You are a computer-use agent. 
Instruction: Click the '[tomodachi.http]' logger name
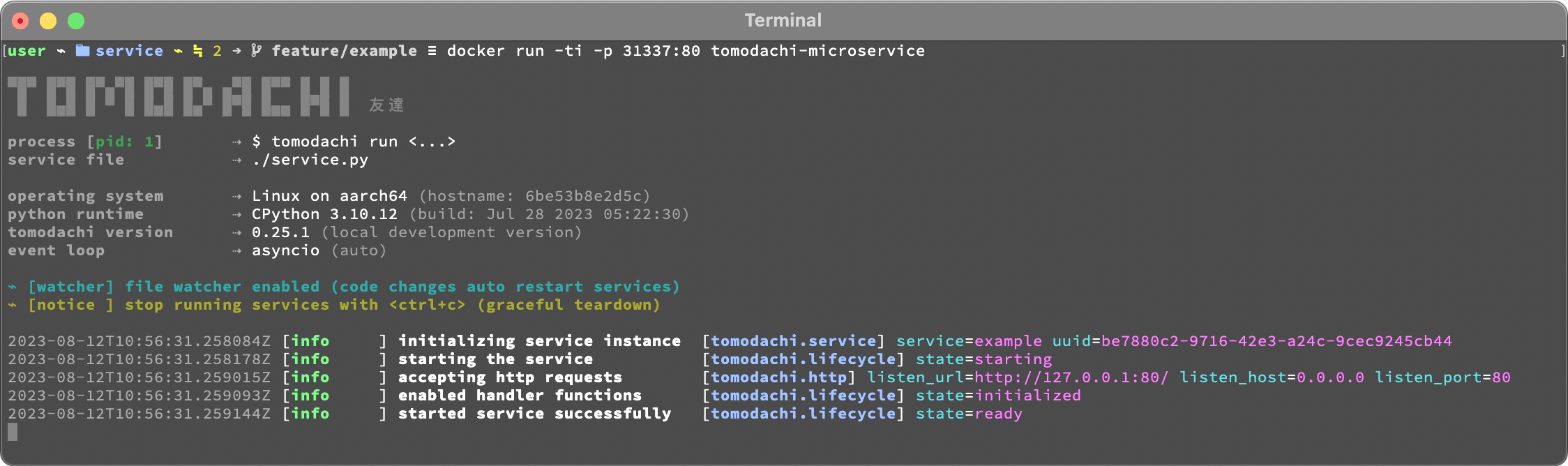778,377
